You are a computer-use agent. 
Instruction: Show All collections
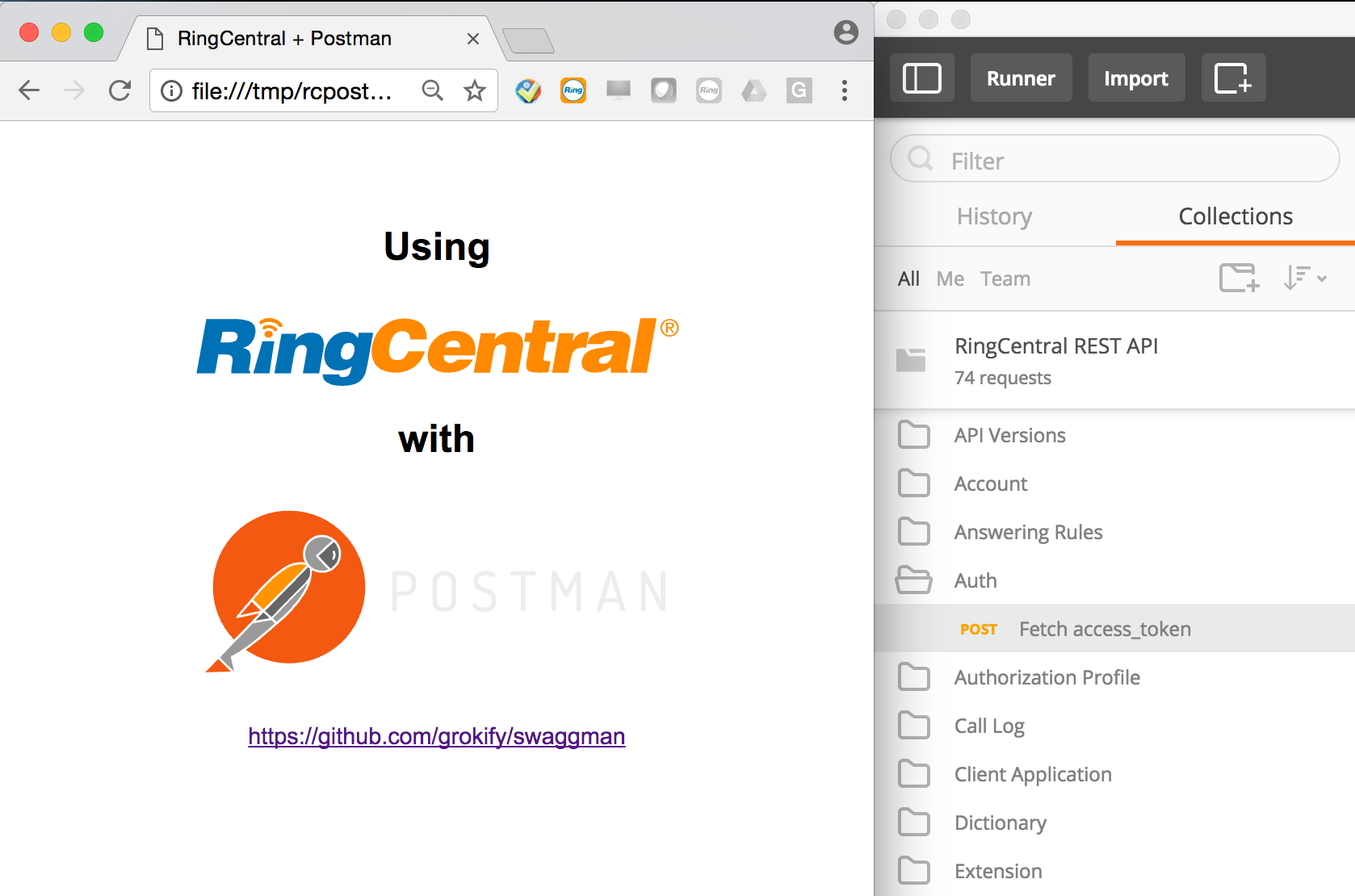tap(908, 278)
